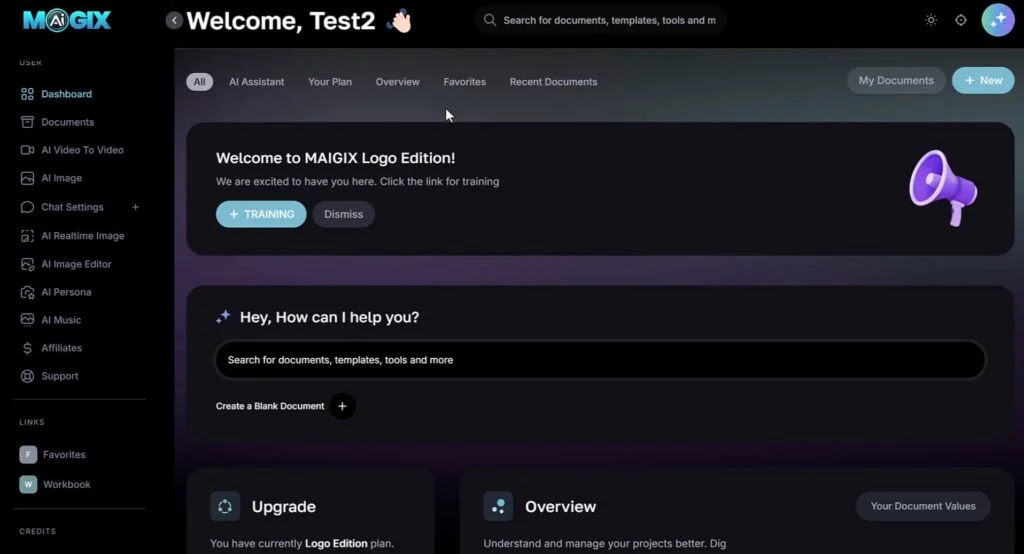Open the user avatar menu
Screen dimensions: 1024x554
[997, 20]
